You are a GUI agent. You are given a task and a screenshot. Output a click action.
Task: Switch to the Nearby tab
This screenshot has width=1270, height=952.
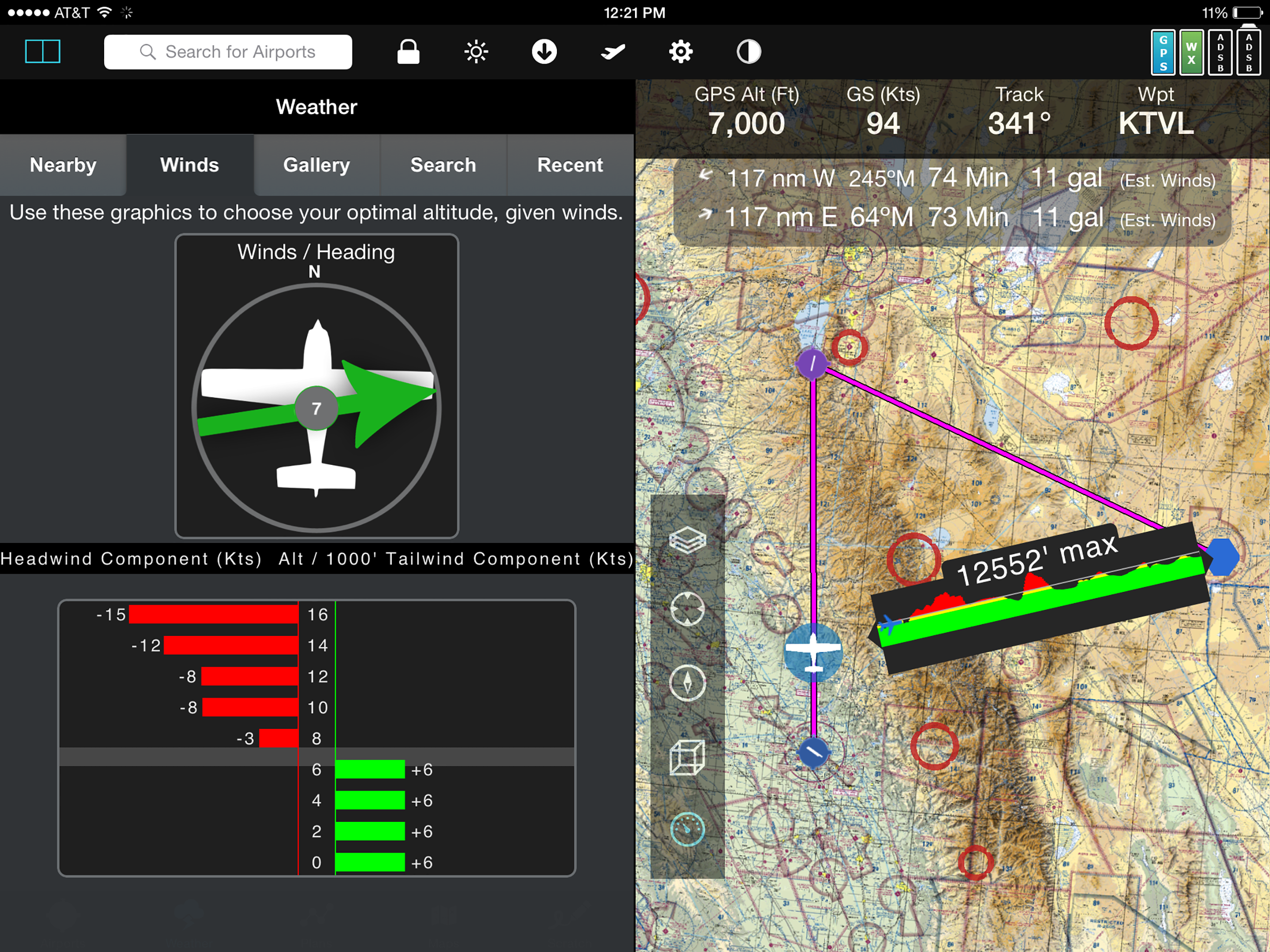(63, 165)
